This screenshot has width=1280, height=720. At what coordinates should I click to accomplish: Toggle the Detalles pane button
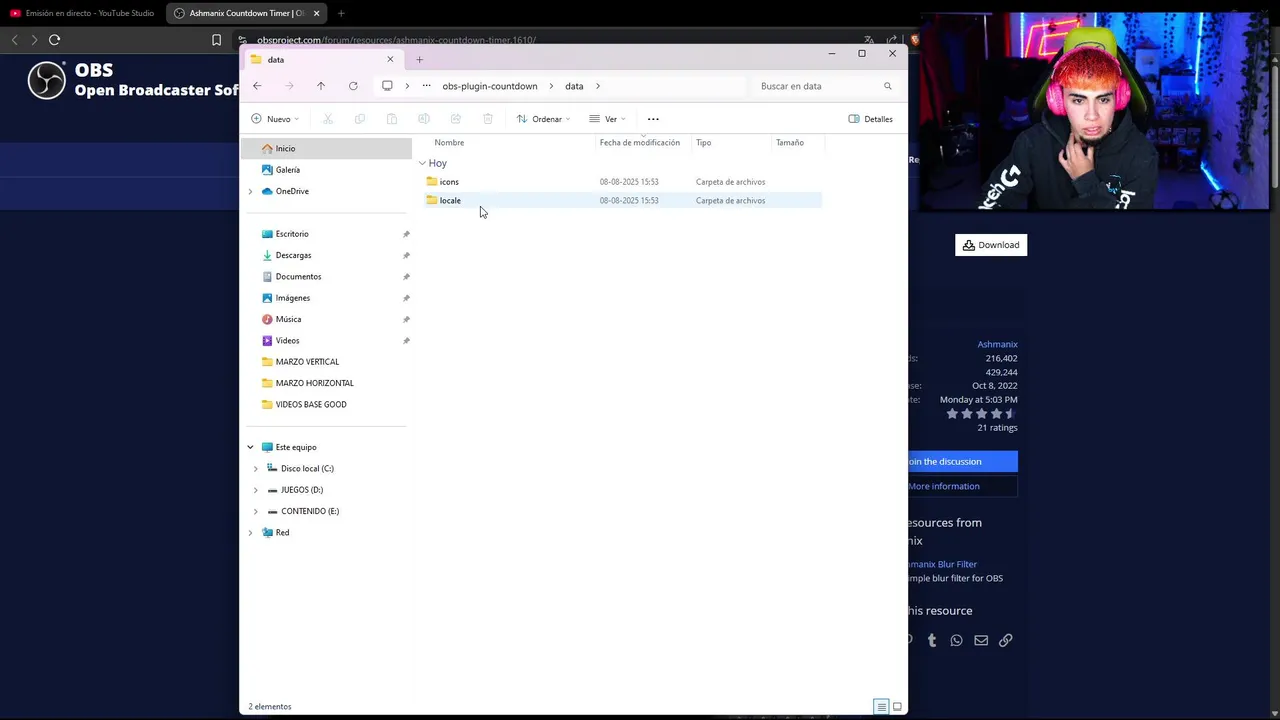pos(870,119)
